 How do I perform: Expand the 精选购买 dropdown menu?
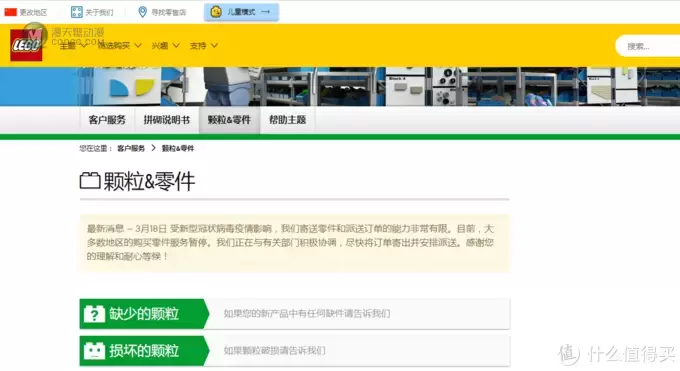tap(120, 46)
